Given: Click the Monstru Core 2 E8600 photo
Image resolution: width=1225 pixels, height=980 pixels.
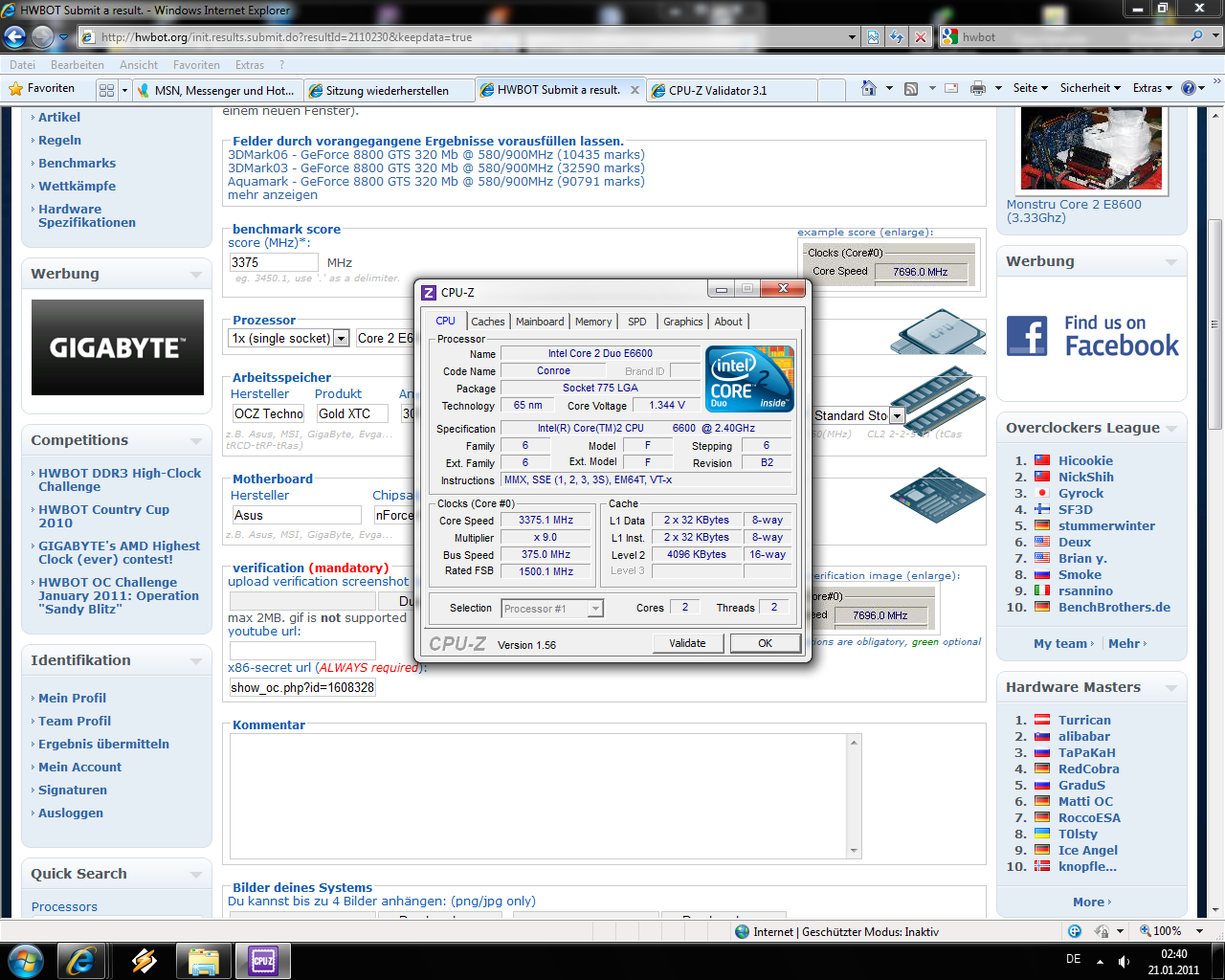Looking at the screenshot, I should (1092, 148).
